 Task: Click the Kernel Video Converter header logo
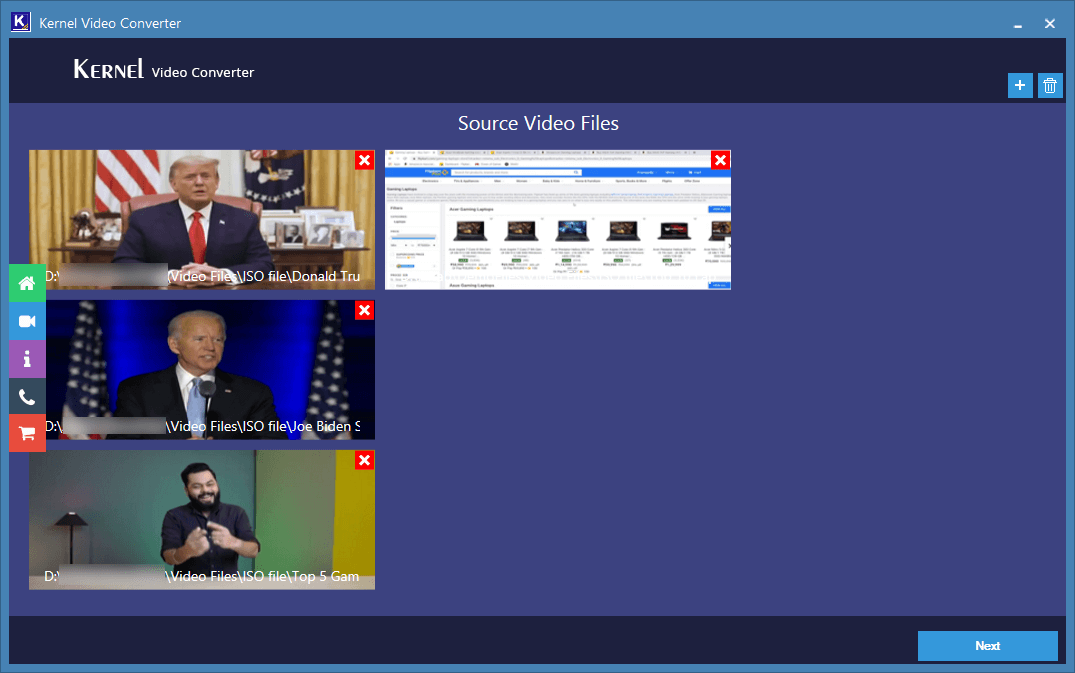(164, 69)
